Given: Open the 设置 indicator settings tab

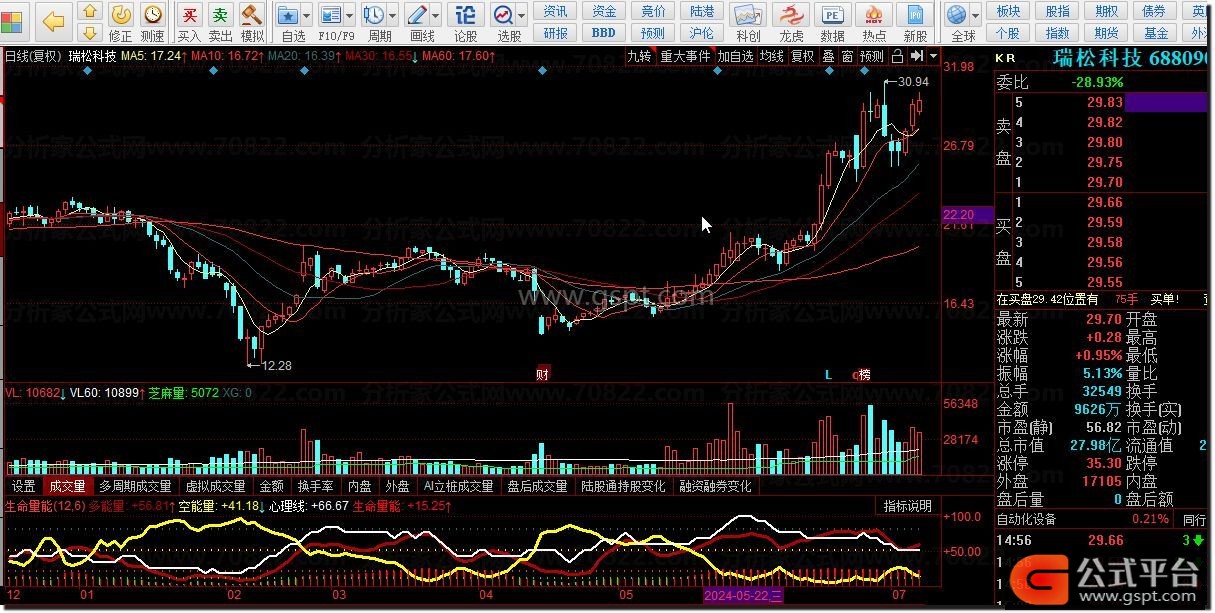Looking at the screenshot, I should (x=24, y=486).
